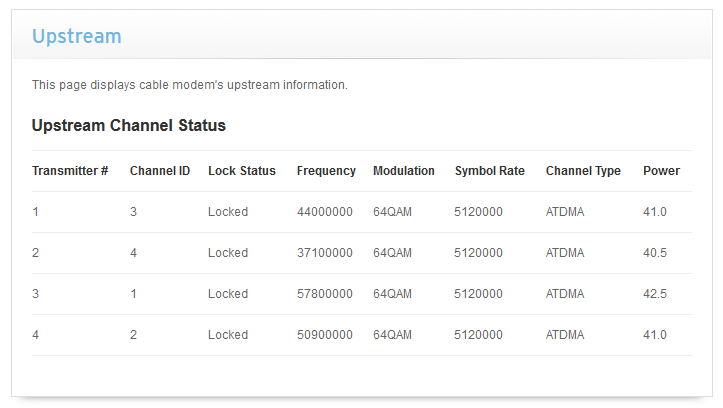The width and height of the screenshot is (723, 408).
Task: Click the frequency value 44000000
Action: [325, 212]
